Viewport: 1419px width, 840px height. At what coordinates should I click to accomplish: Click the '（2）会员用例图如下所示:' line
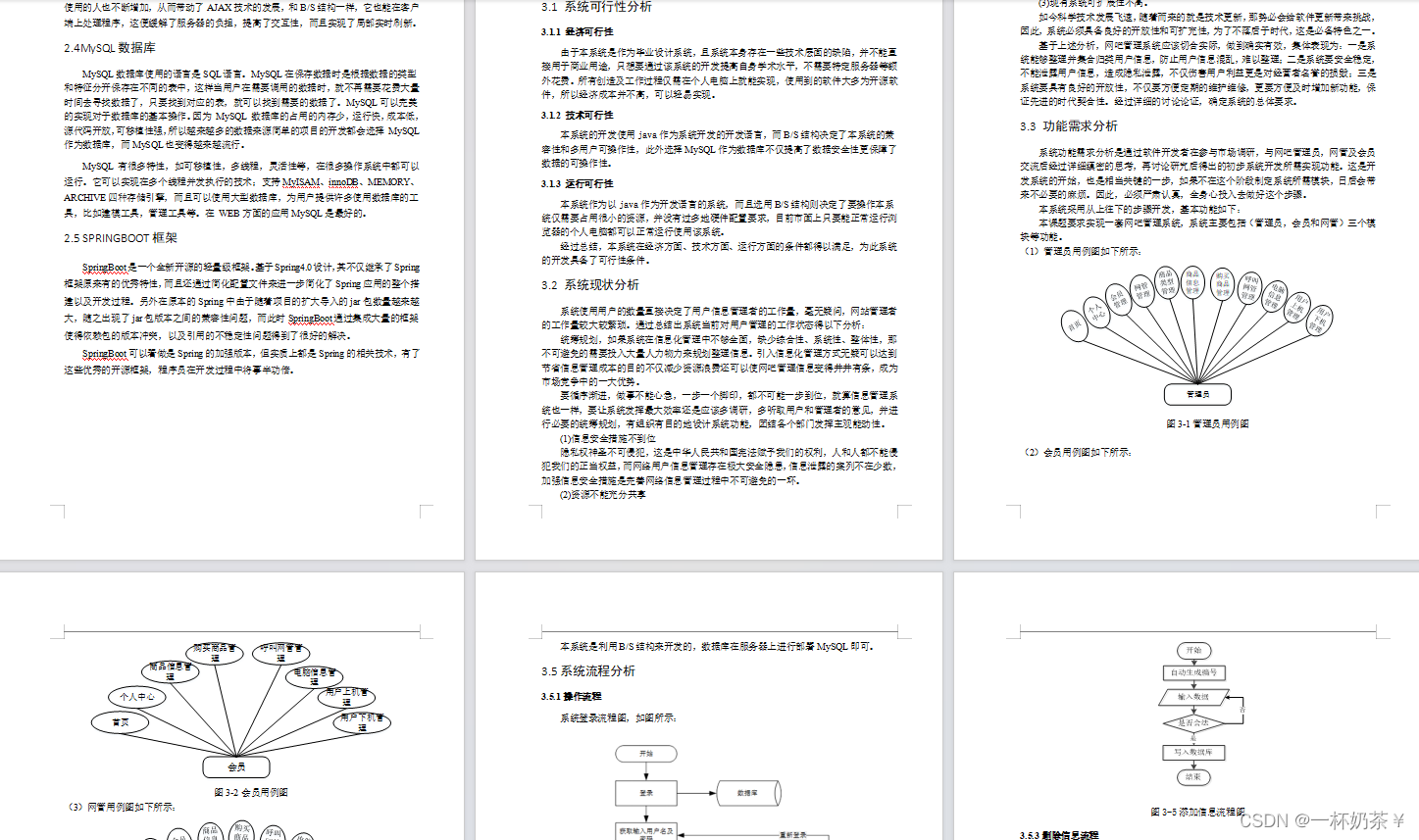1077,452
